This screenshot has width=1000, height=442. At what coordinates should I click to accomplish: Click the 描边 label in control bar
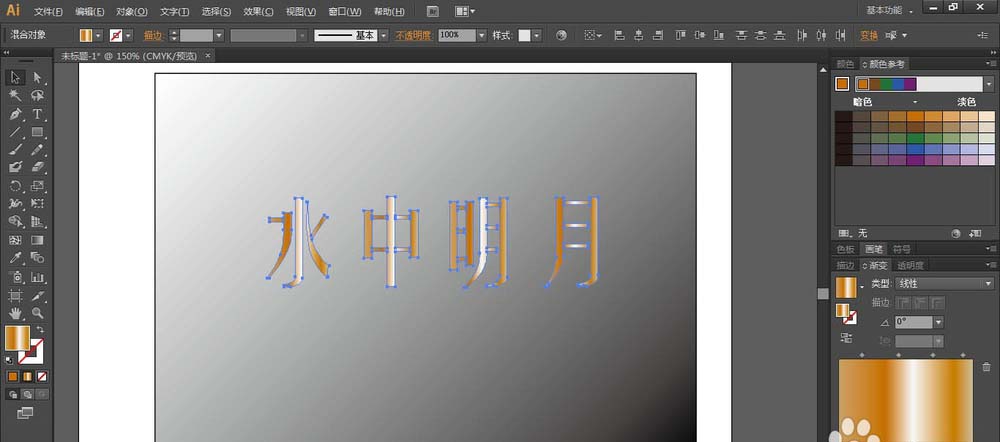pos(153,35)
